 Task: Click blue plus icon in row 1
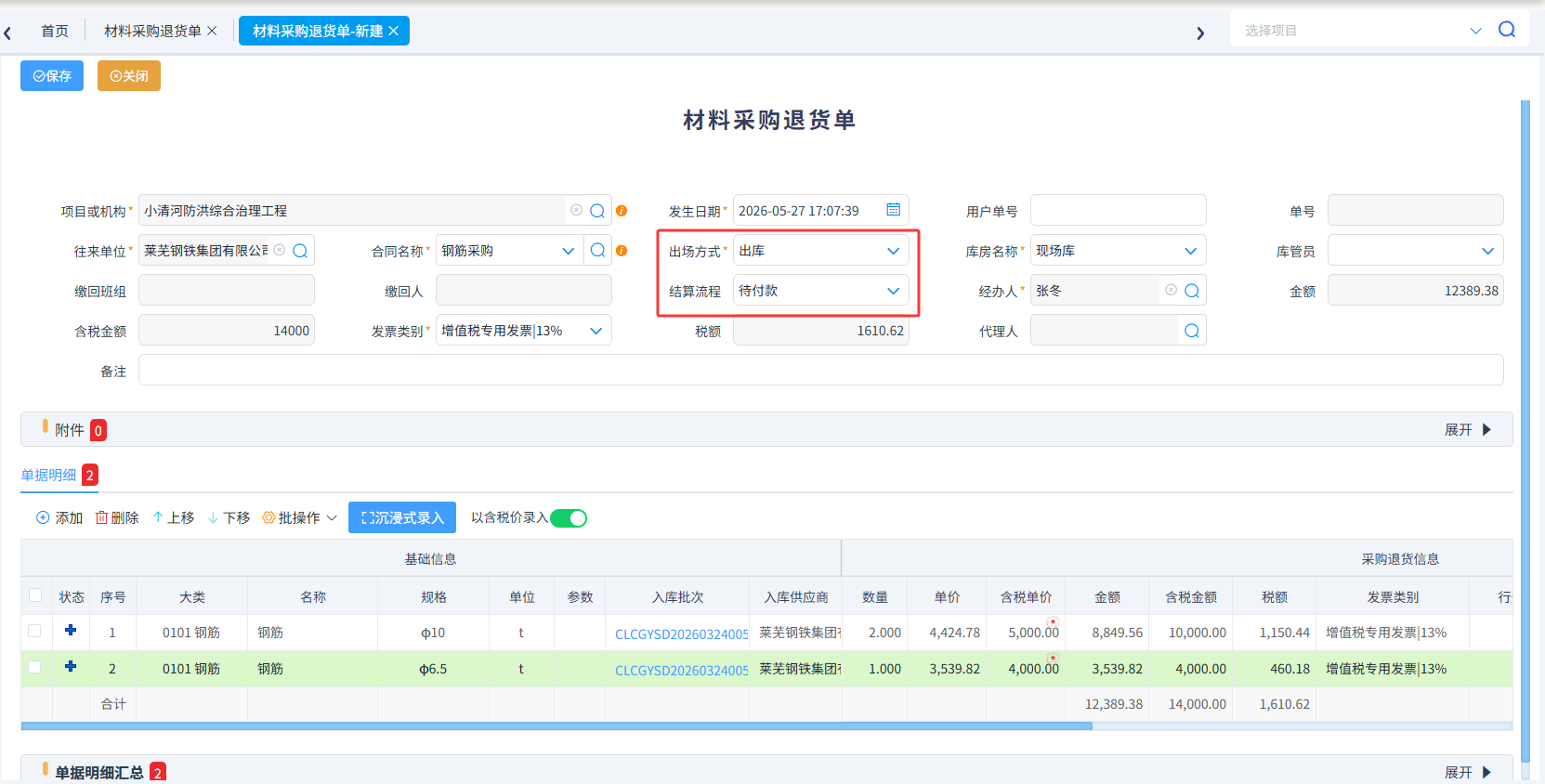click(71, 630)
